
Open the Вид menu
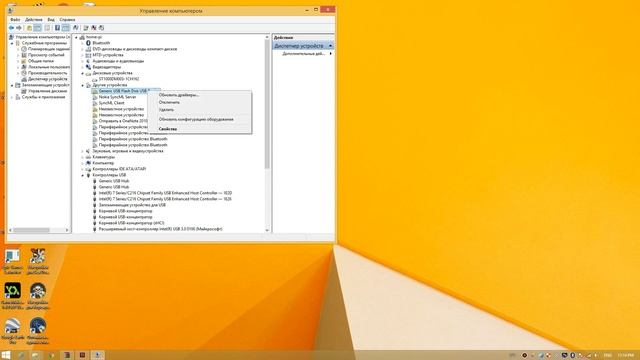(x=51, y=19)
